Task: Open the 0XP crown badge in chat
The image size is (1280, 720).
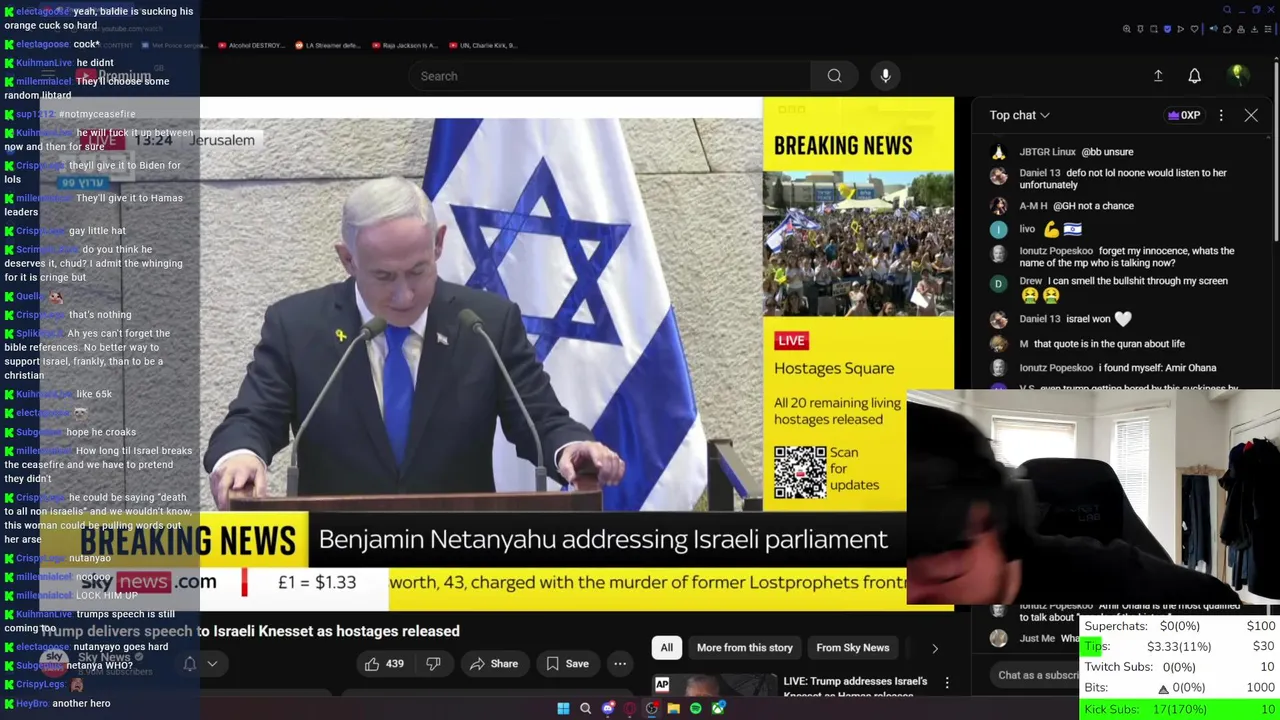Action: tap(1183, 115)
